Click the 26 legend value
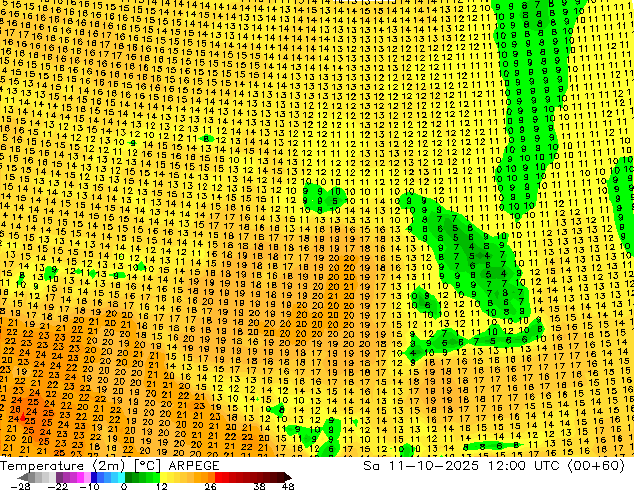The image size is (634, 490). [210, 486]
